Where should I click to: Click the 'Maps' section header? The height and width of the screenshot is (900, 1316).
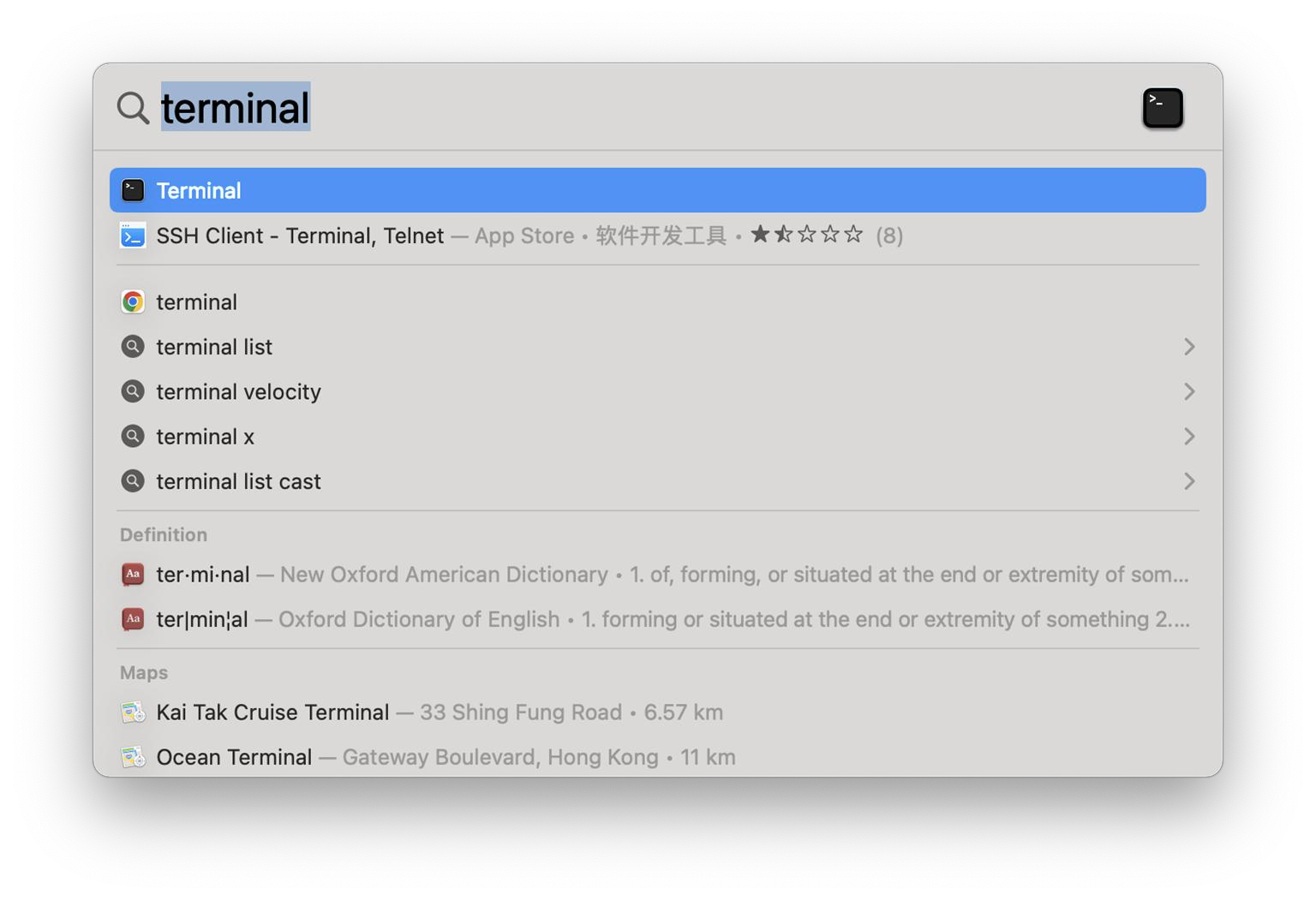(x=144, y=673)
